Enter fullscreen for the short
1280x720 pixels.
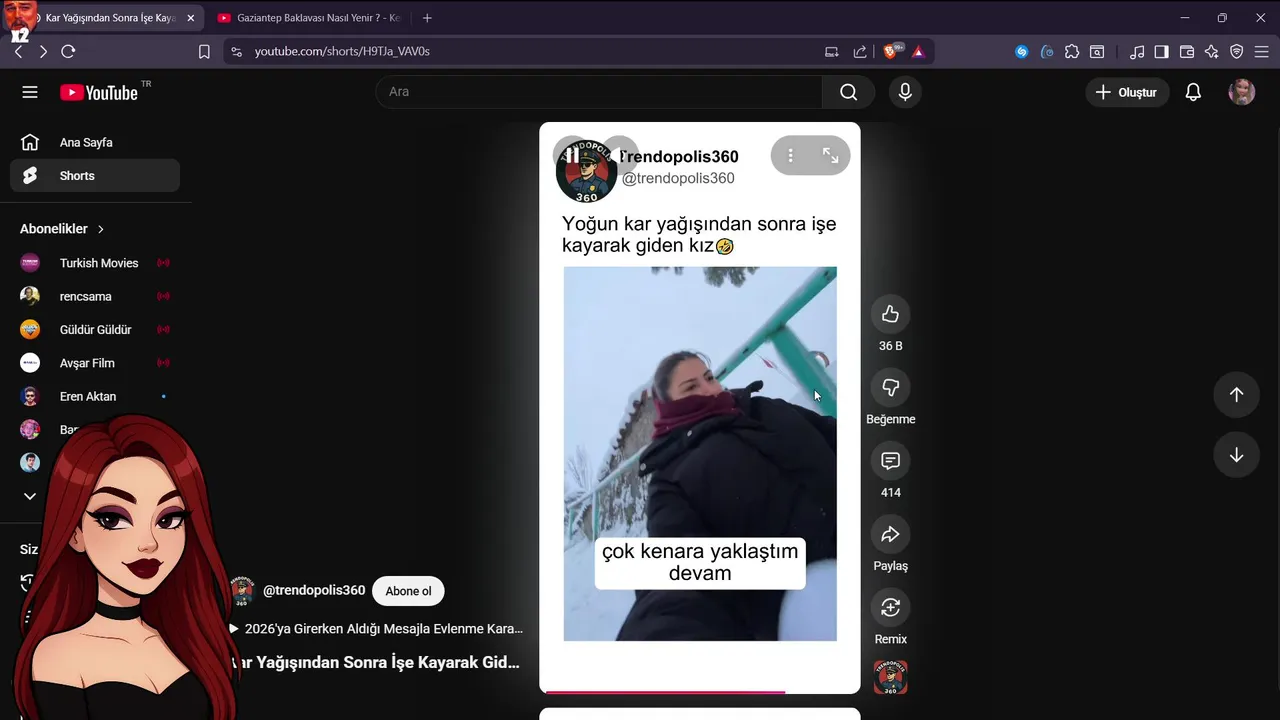[x=831, y=155]
